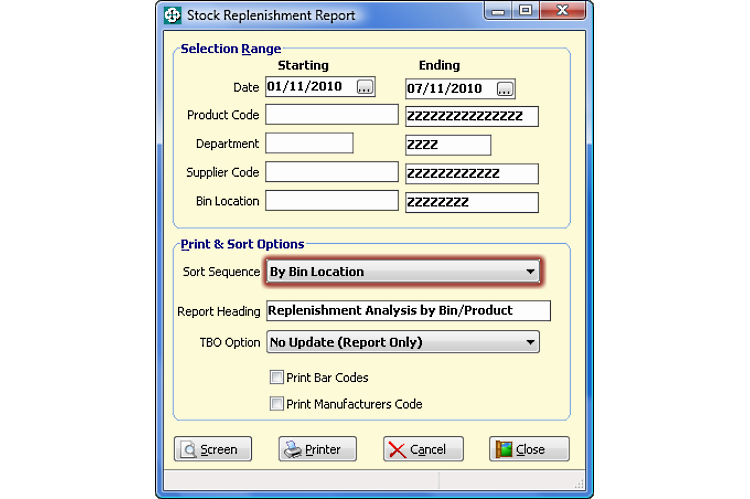Edit the Report Heading text field
The image size is (750, 499).
408,310
